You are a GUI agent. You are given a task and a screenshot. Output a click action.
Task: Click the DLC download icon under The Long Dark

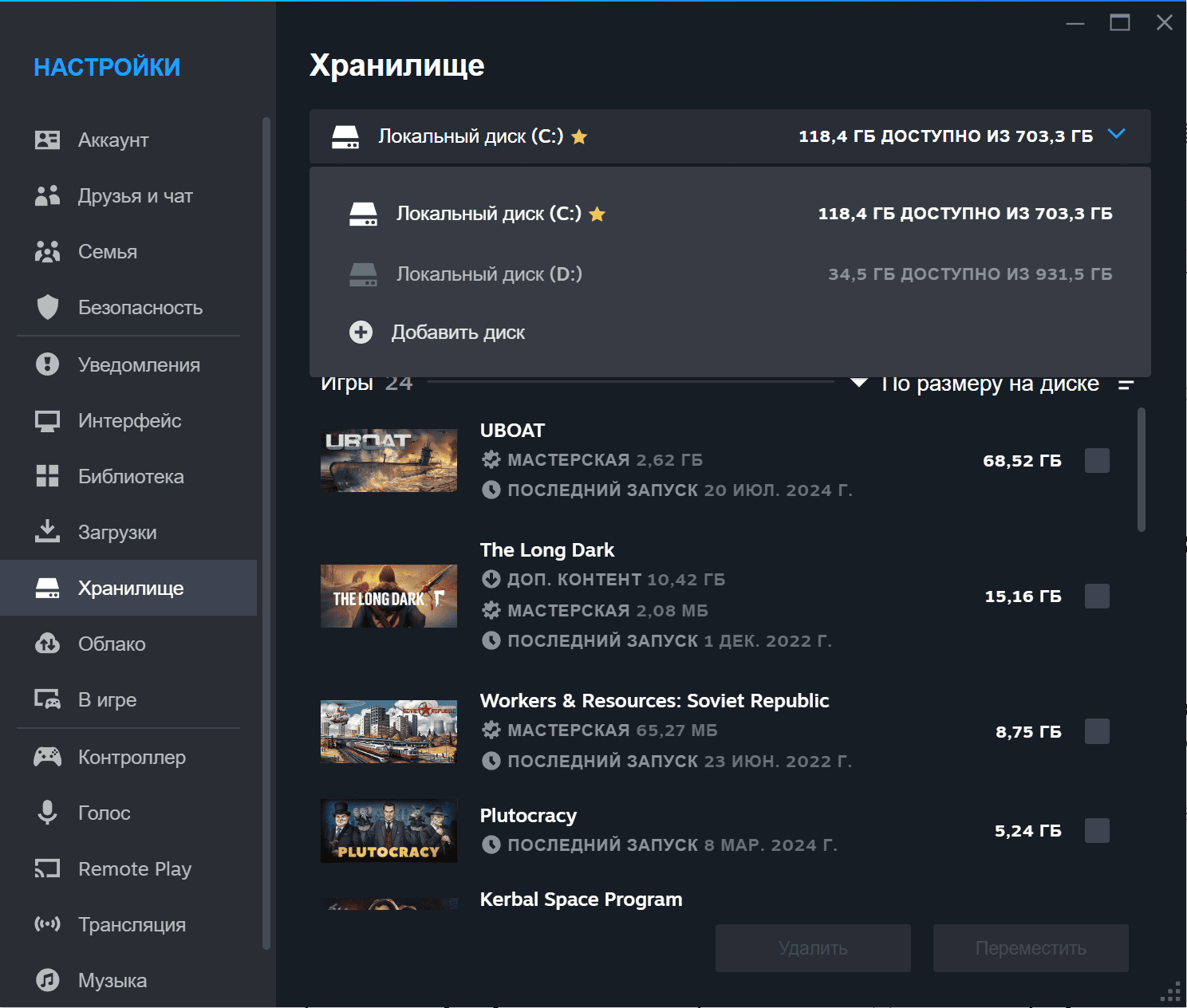pos(491,579)
